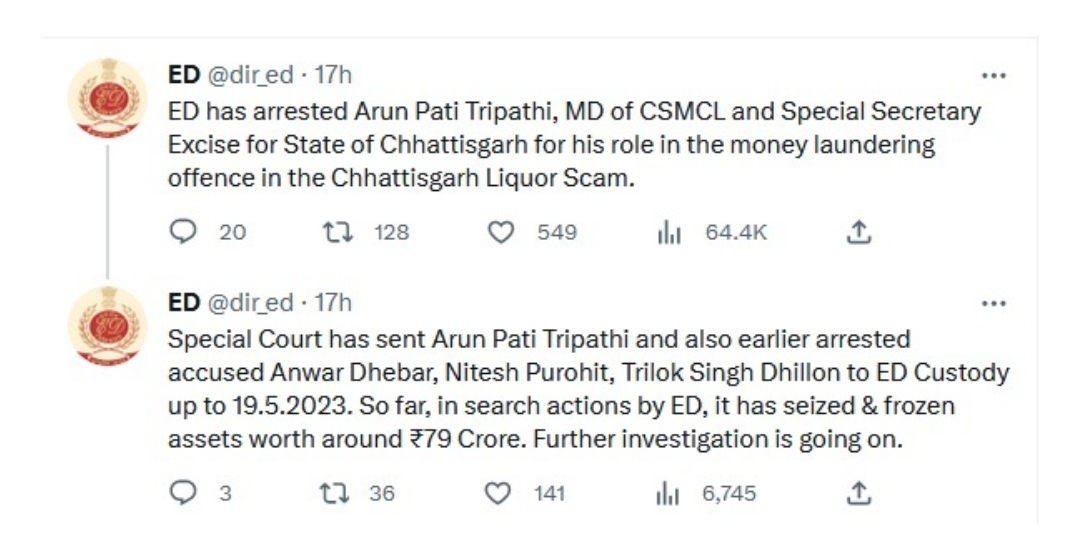Viewport: 1080px width, 547px height.
Task: Click the ED account name on first tweet
Action: pos(184,74)
